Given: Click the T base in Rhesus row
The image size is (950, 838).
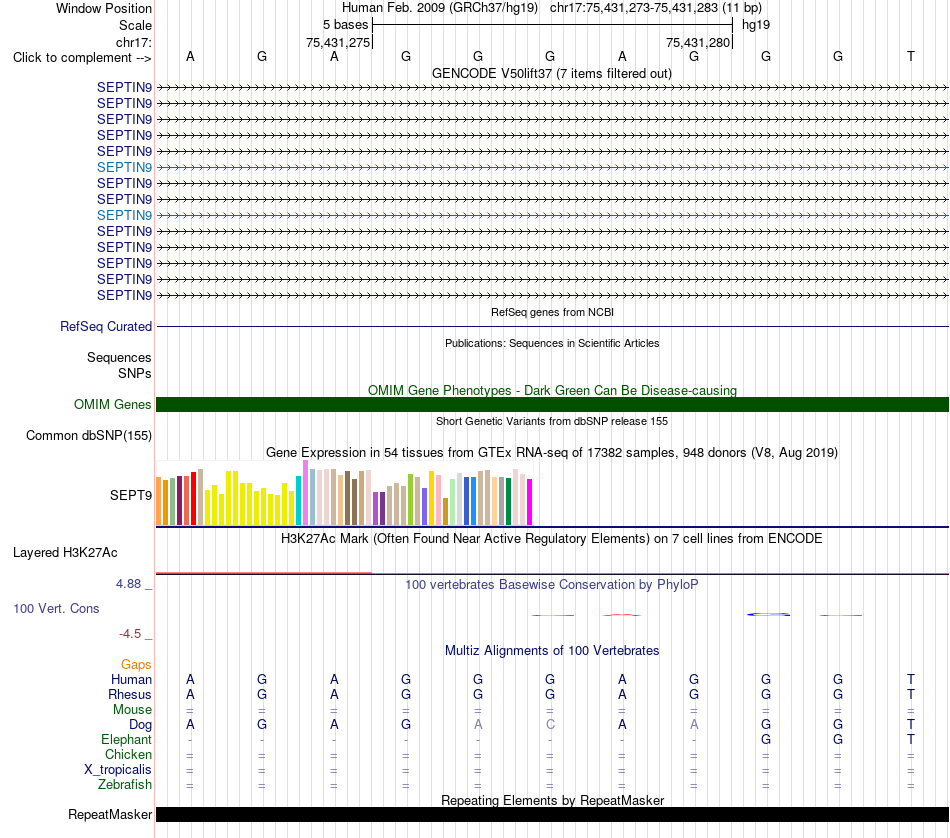Looking at the screenshot, I should coord(910,694).
